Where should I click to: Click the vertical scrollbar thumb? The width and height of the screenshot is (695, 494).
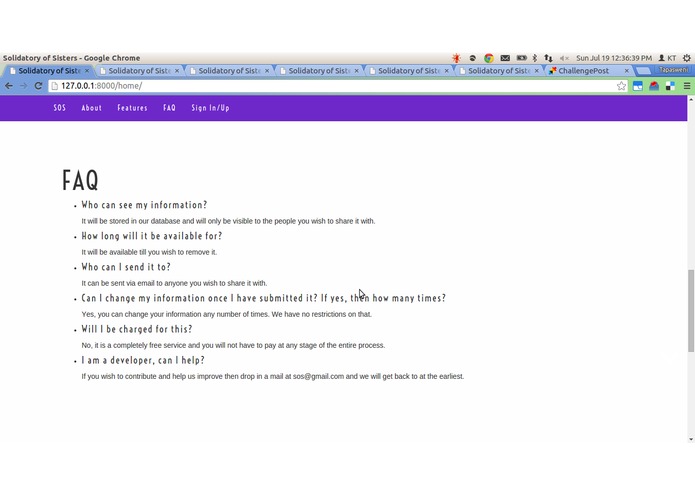[x=691, y=311]
